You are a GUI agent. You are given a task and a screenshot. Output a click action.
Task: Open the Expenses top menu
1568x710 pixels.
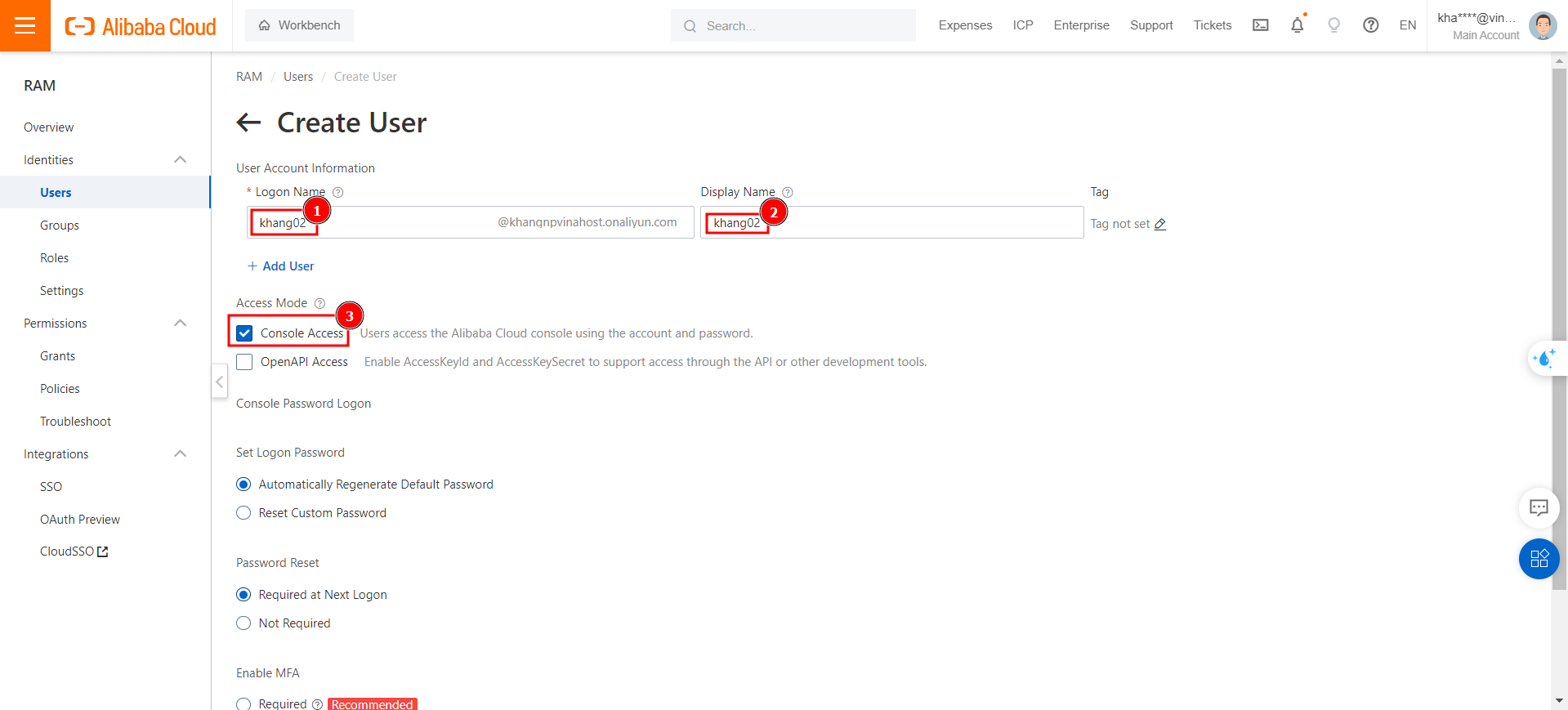pos(965,25)
